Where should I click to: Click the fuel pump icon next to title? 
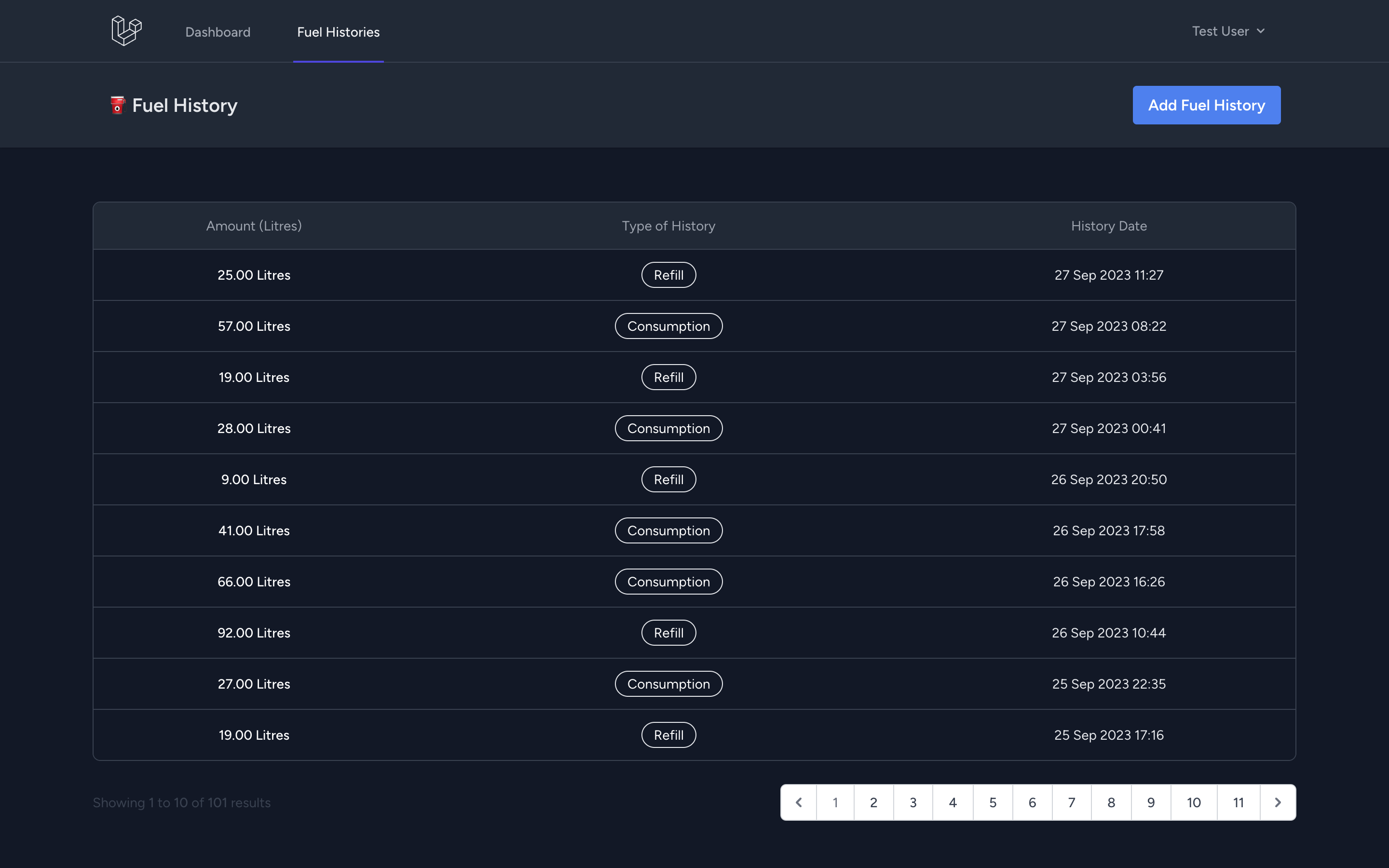click(x=117, y=104)
